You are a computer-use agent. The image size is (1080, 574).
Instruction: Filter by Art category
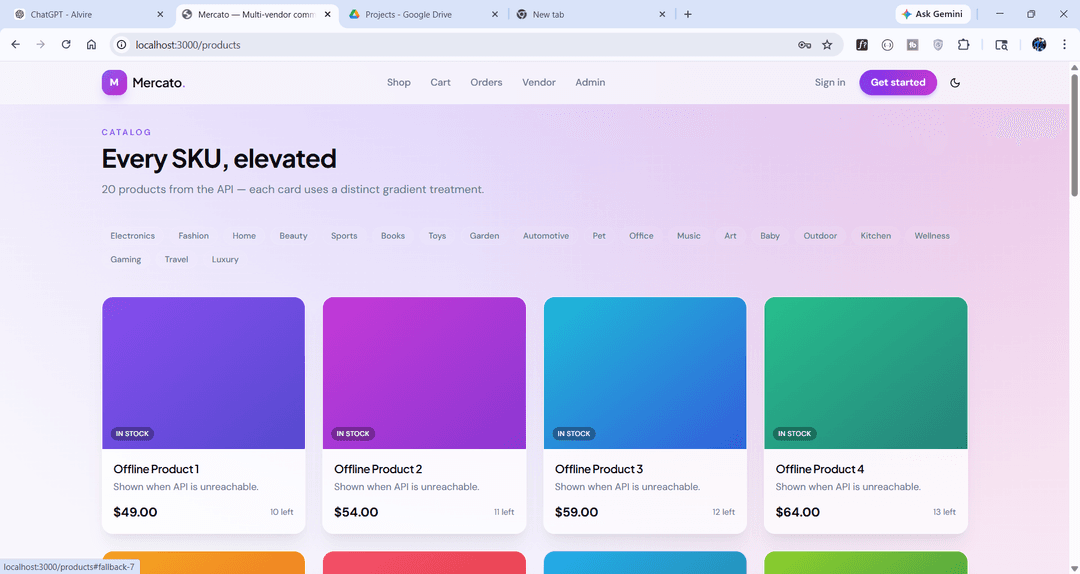point(730,236)
